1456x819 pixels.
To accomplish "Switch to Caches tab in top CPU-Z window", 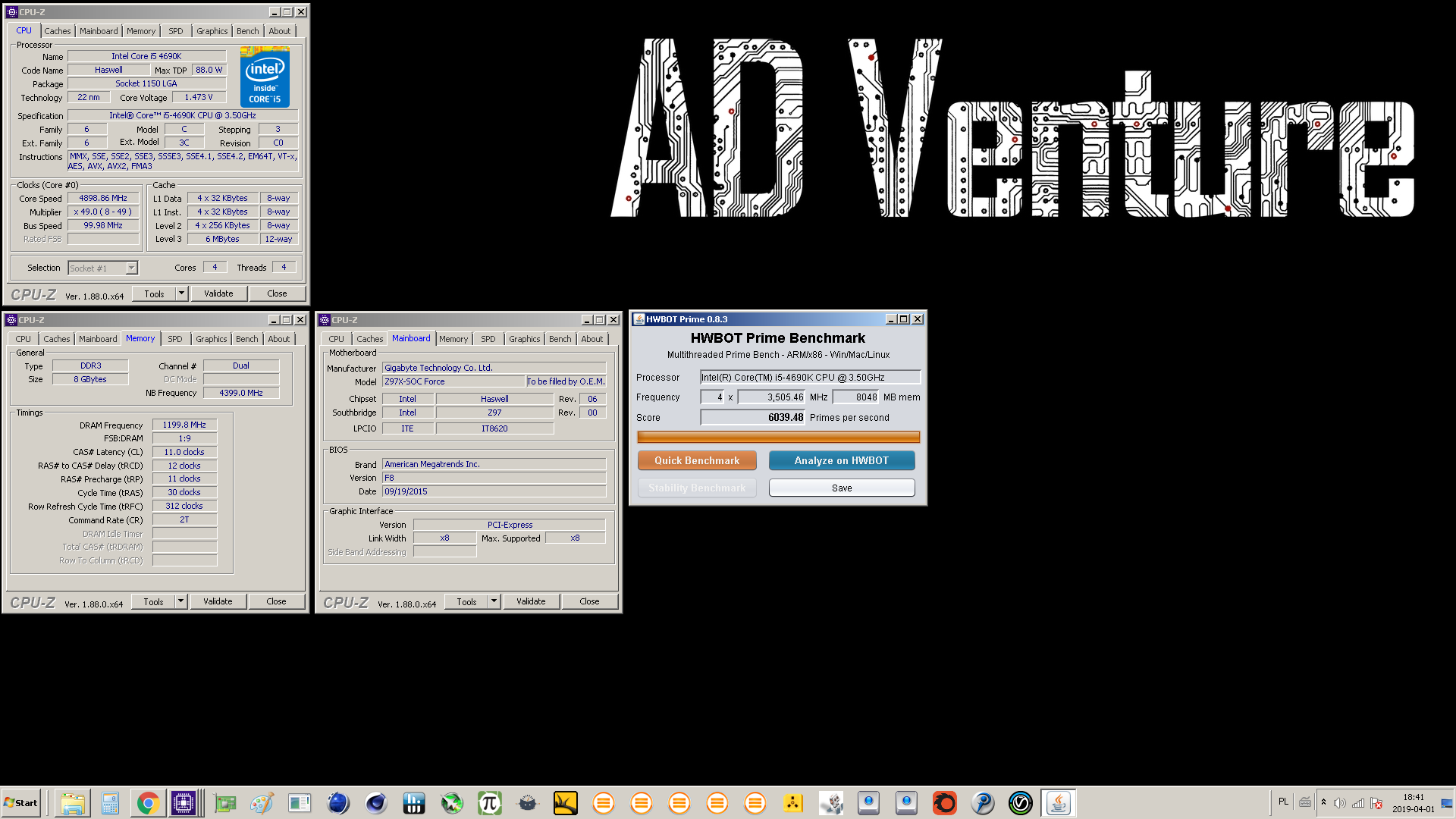I will point(58,31).
